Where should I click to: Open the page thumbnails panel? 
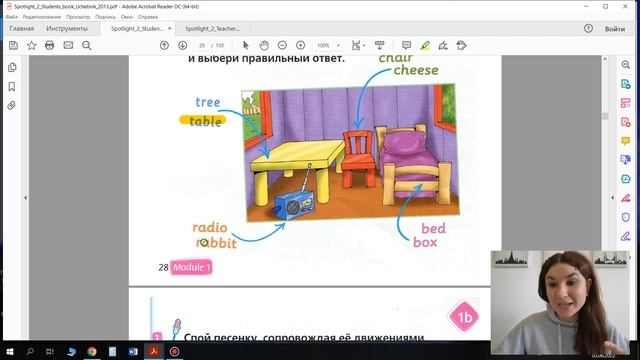point(12,67)
